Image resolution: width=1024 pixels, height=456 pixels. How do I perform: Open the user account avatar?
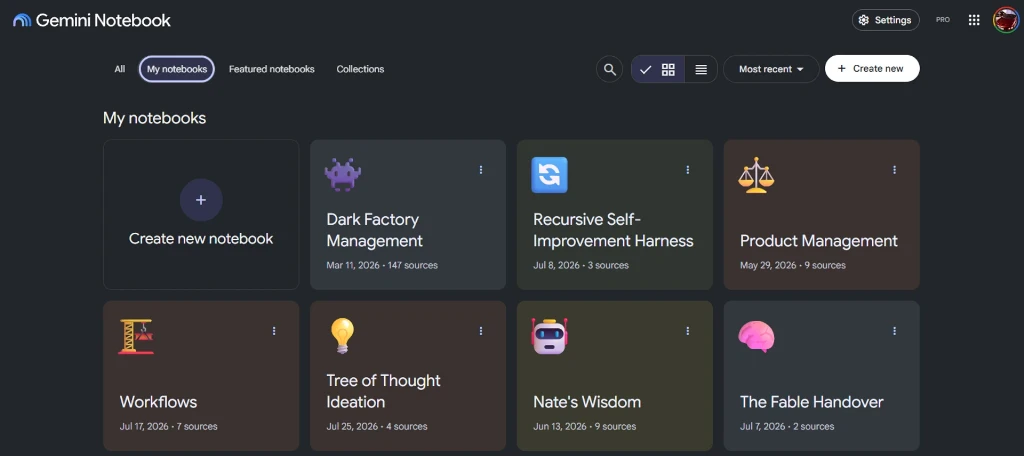pos(1006,20)
